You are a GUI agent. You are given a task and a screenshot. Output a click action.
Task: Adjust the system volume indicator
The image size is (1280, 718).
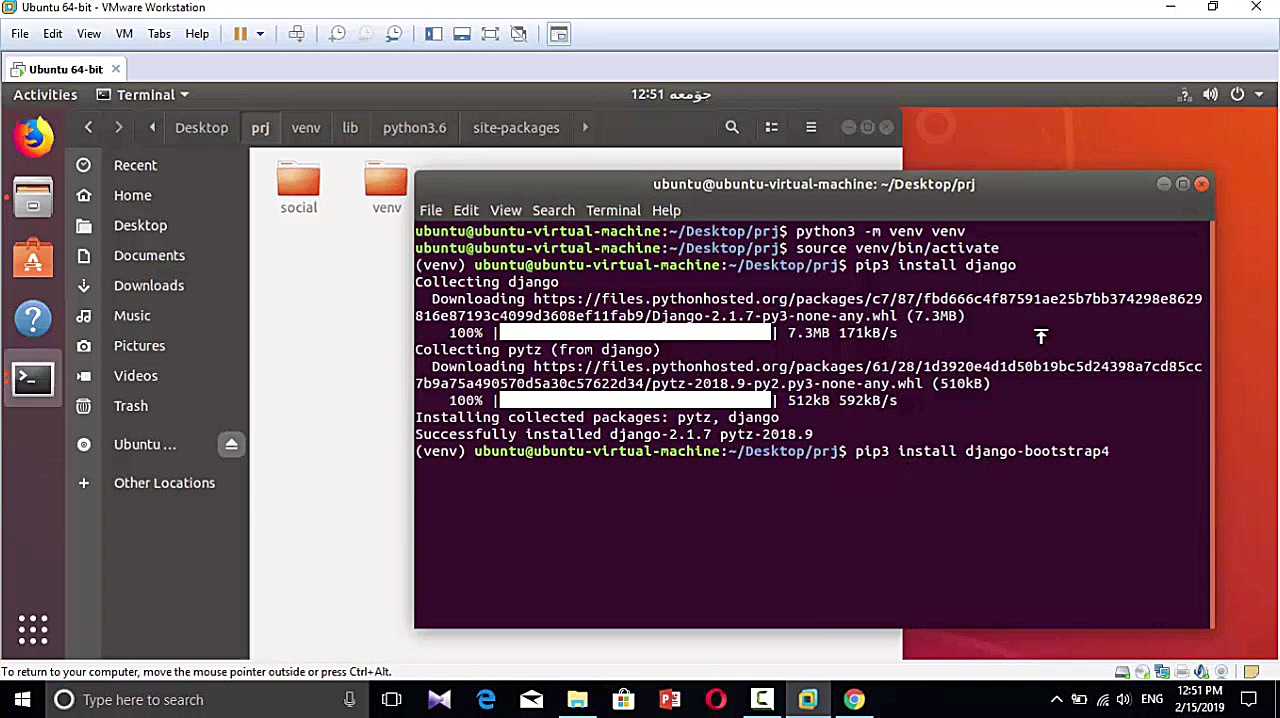[1210, 94]
